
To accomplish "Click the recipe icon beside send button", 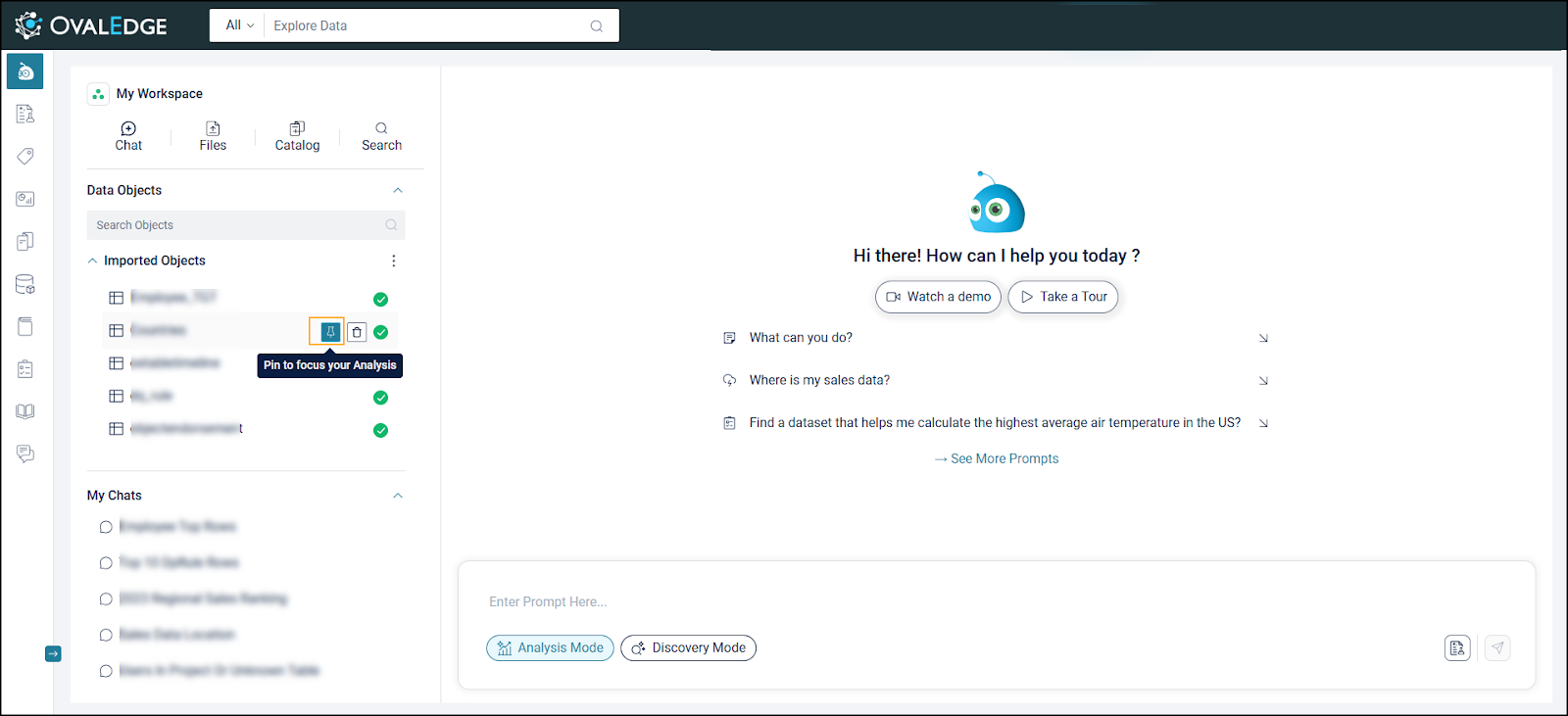I will (1456, 647).
